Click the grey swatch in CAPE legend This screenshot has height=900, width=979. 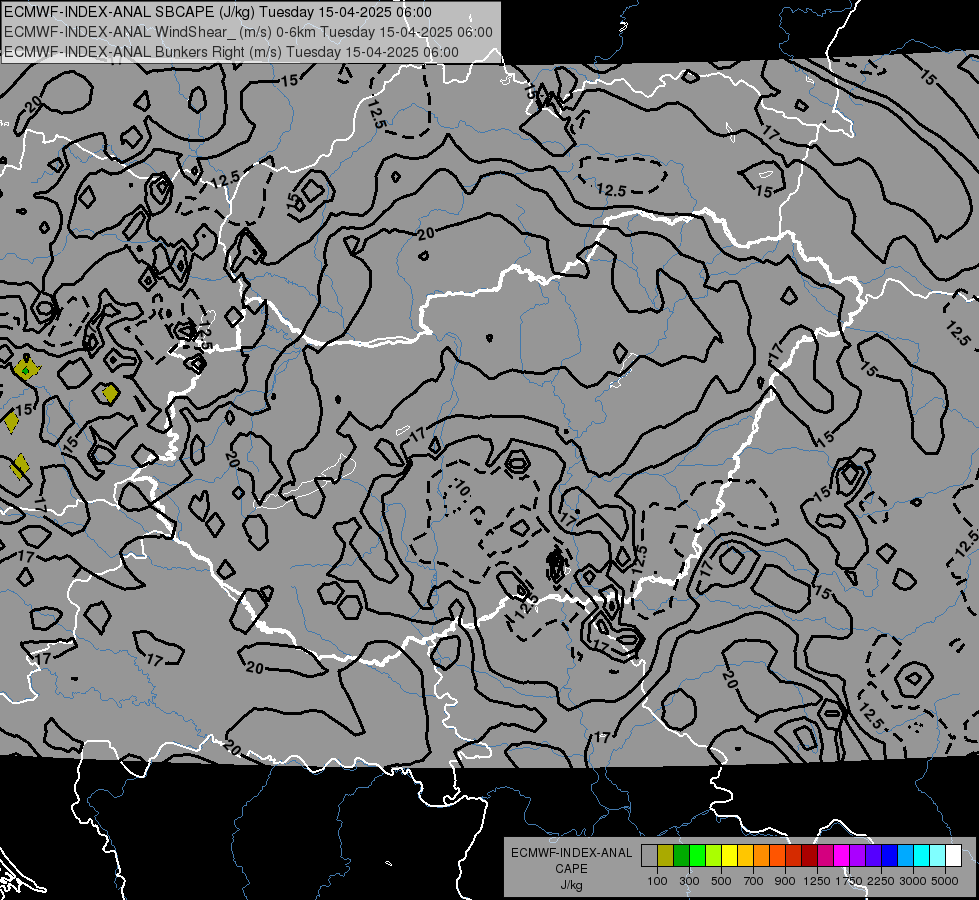649,856
